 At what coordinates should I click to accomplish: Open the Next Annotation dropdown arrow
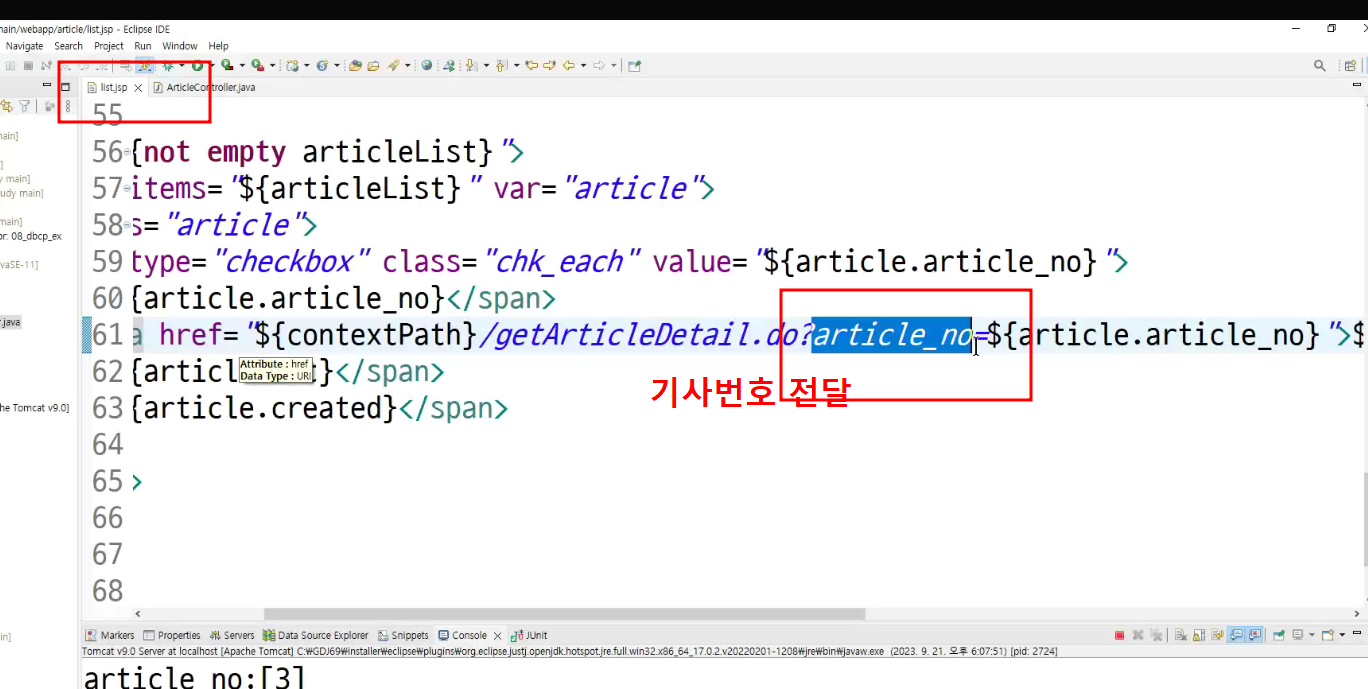click(x=486, y=66)
